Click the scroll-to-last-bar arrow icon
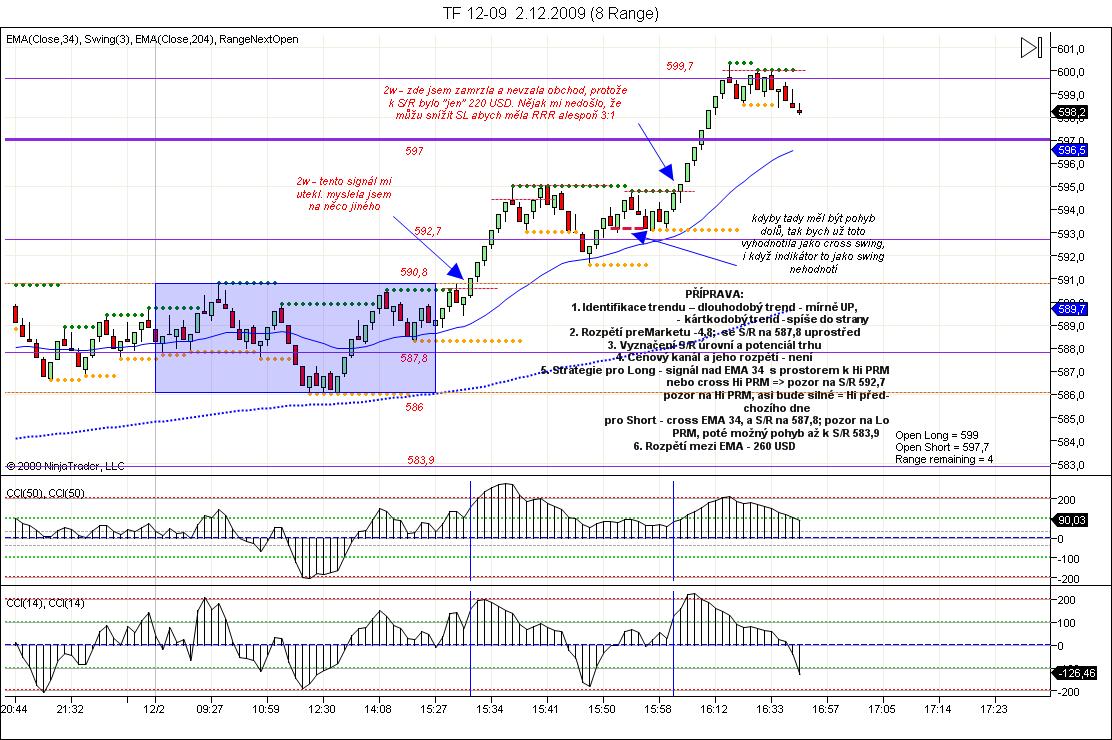 tap(1031, 48)
